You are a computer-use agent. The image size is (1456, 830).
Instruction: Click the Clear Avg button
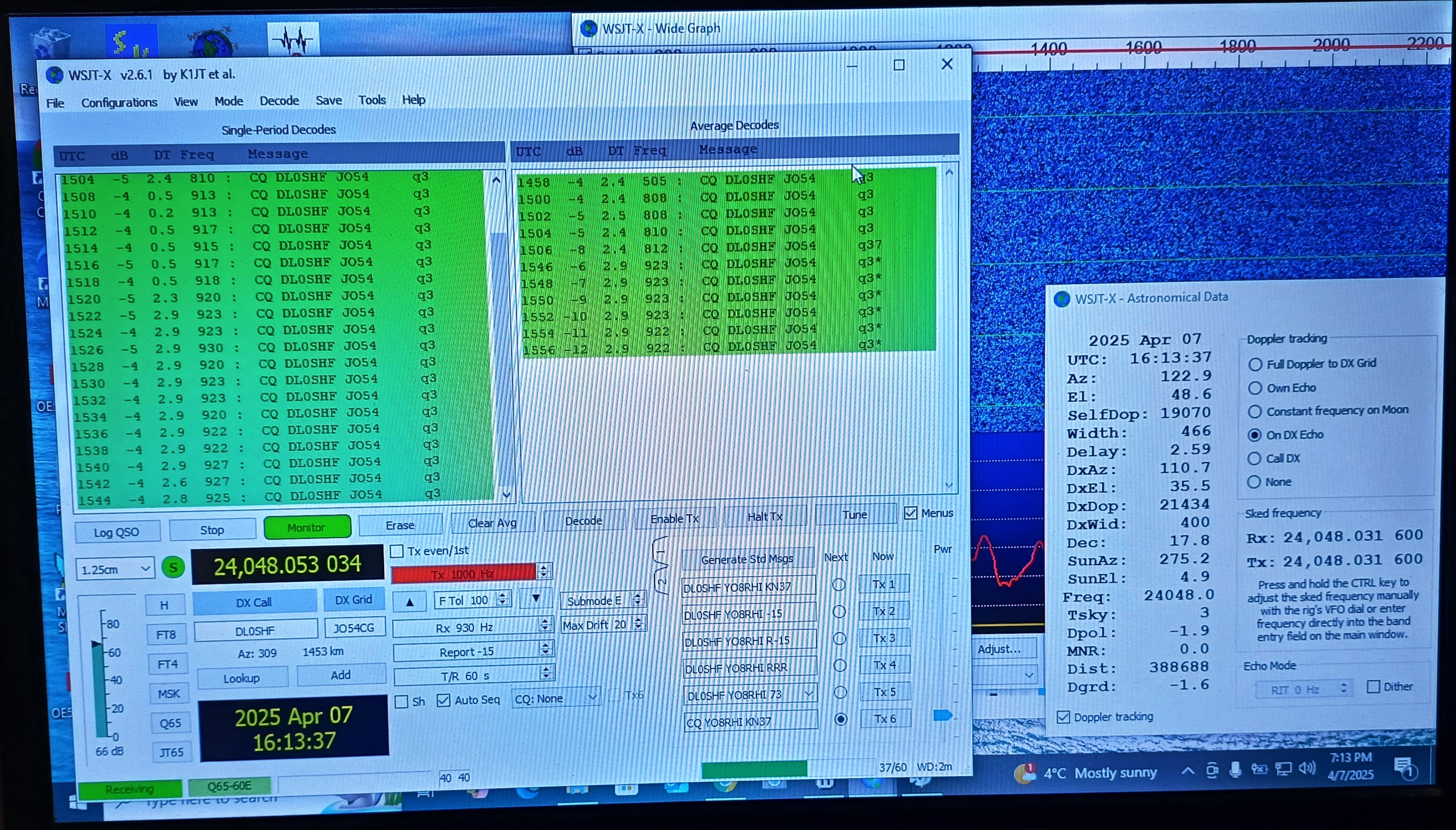click(x=492, y=523)
